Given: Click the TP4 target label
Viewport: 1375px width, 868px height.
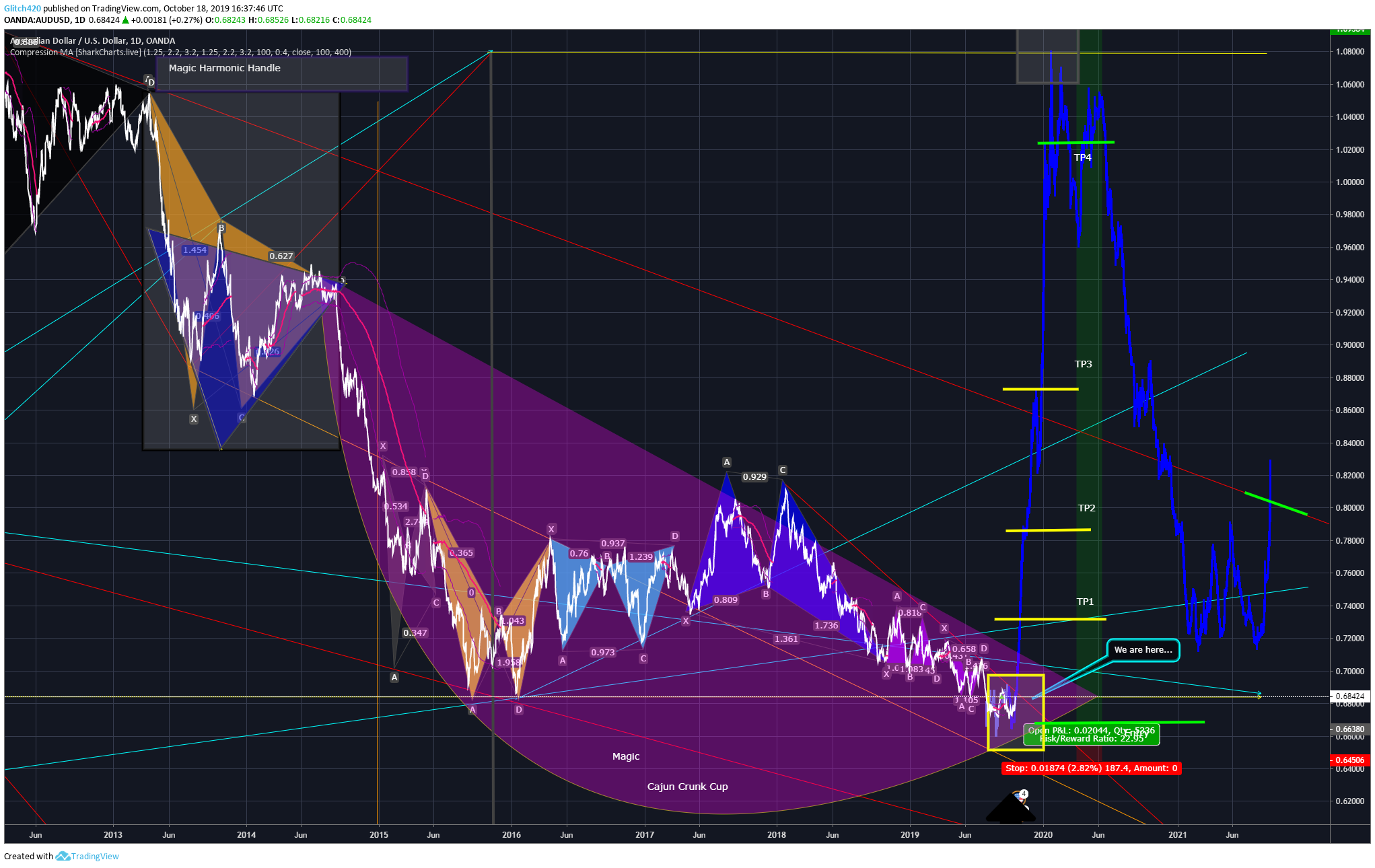Looking at the screenshot, I should click(1082, 157).
